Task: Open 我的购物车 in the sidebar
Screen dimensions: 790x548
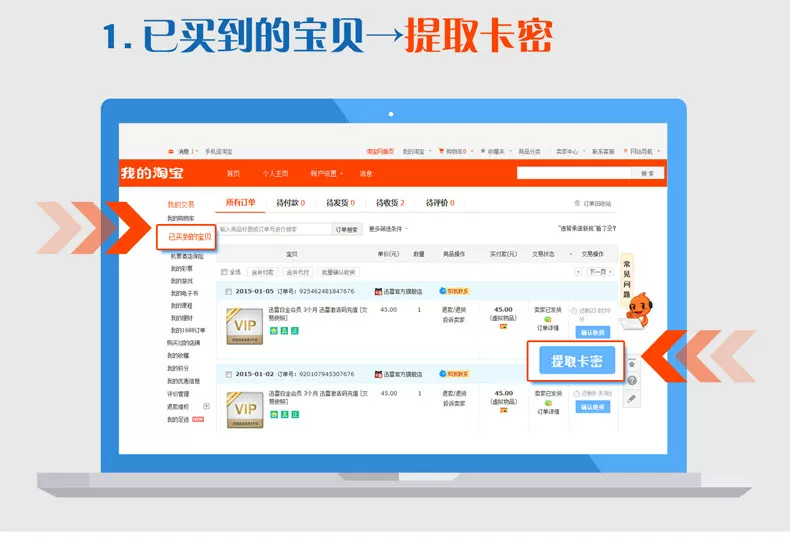Action: point(180,219)
